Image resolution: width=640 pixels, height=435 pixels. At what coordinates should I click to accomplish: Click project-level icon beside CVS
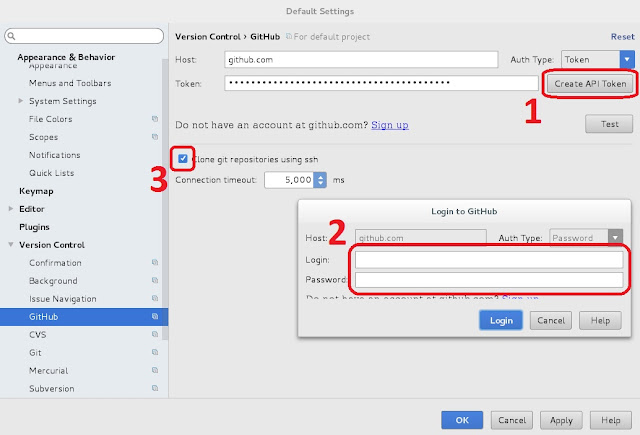point(155,334)
